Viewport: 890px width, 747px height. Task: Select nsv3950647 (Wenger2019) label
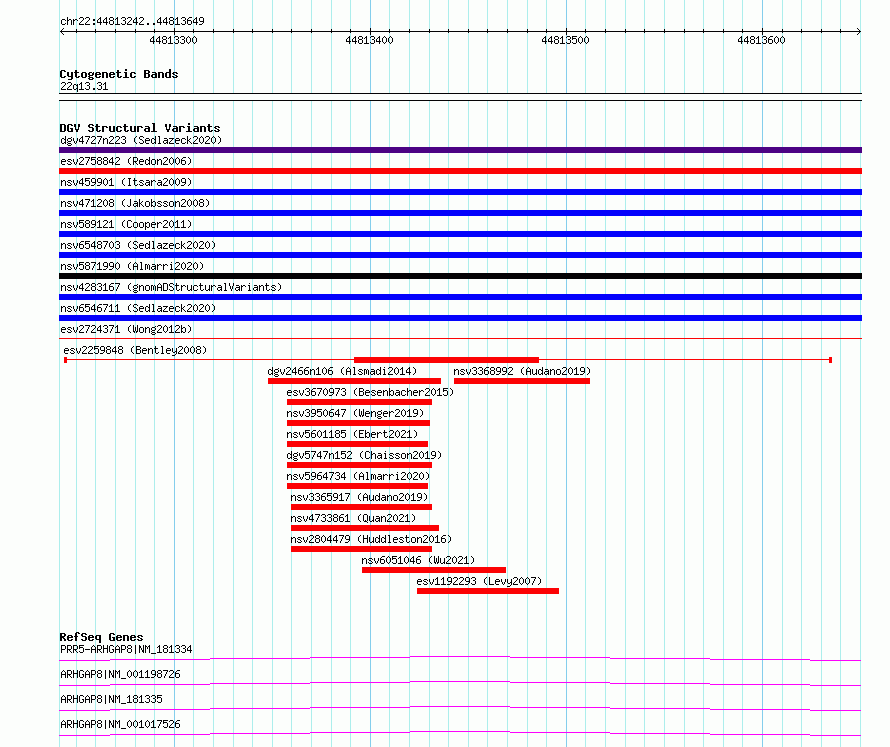click(355, 413)
